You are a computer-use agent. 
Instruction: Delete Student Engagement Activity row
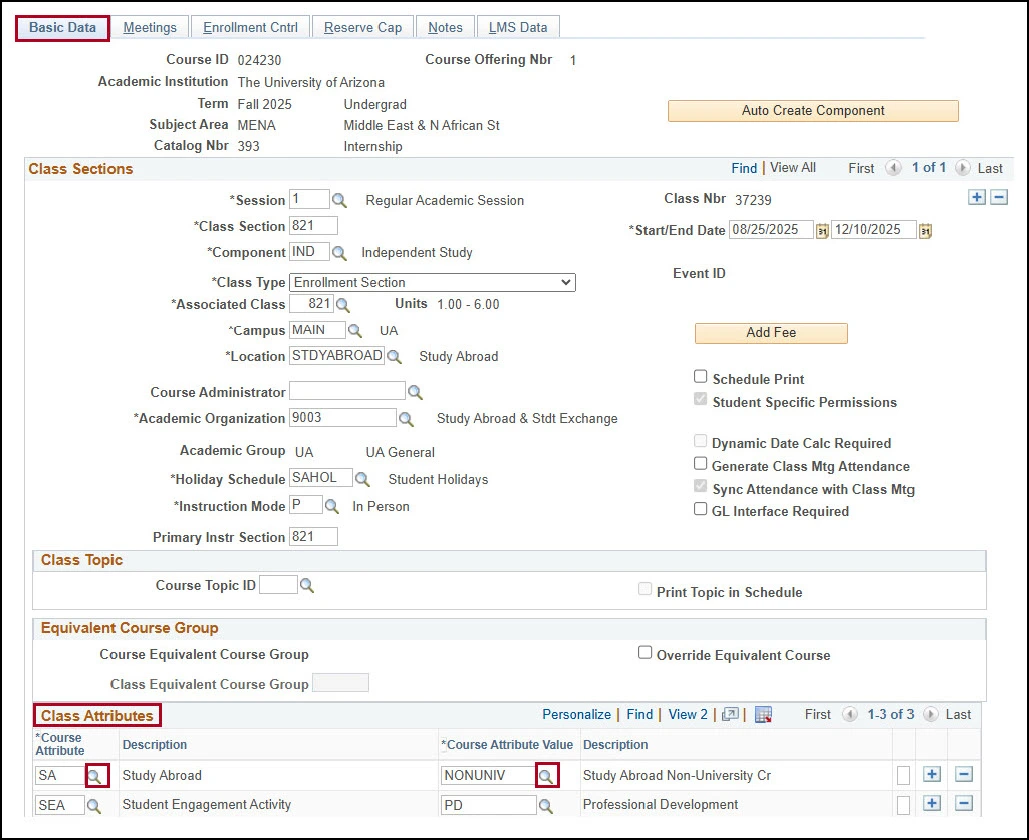(963, 803)
